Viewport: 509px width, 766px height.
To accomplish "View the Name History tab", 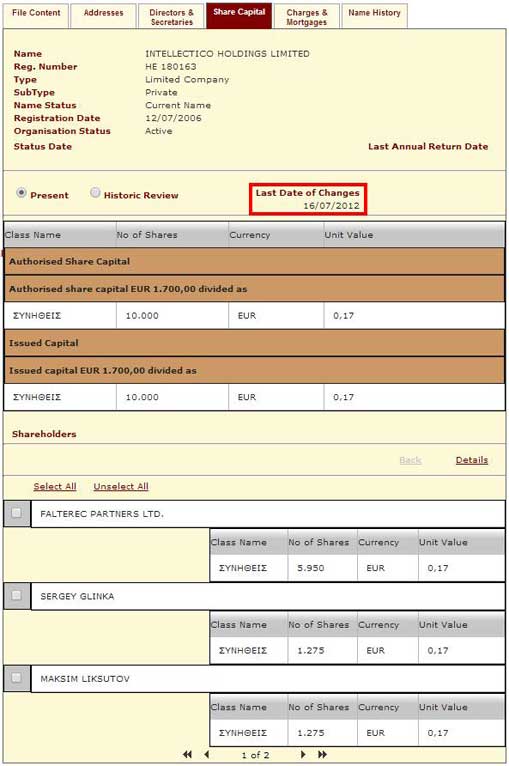I will [x=374, y=16].
